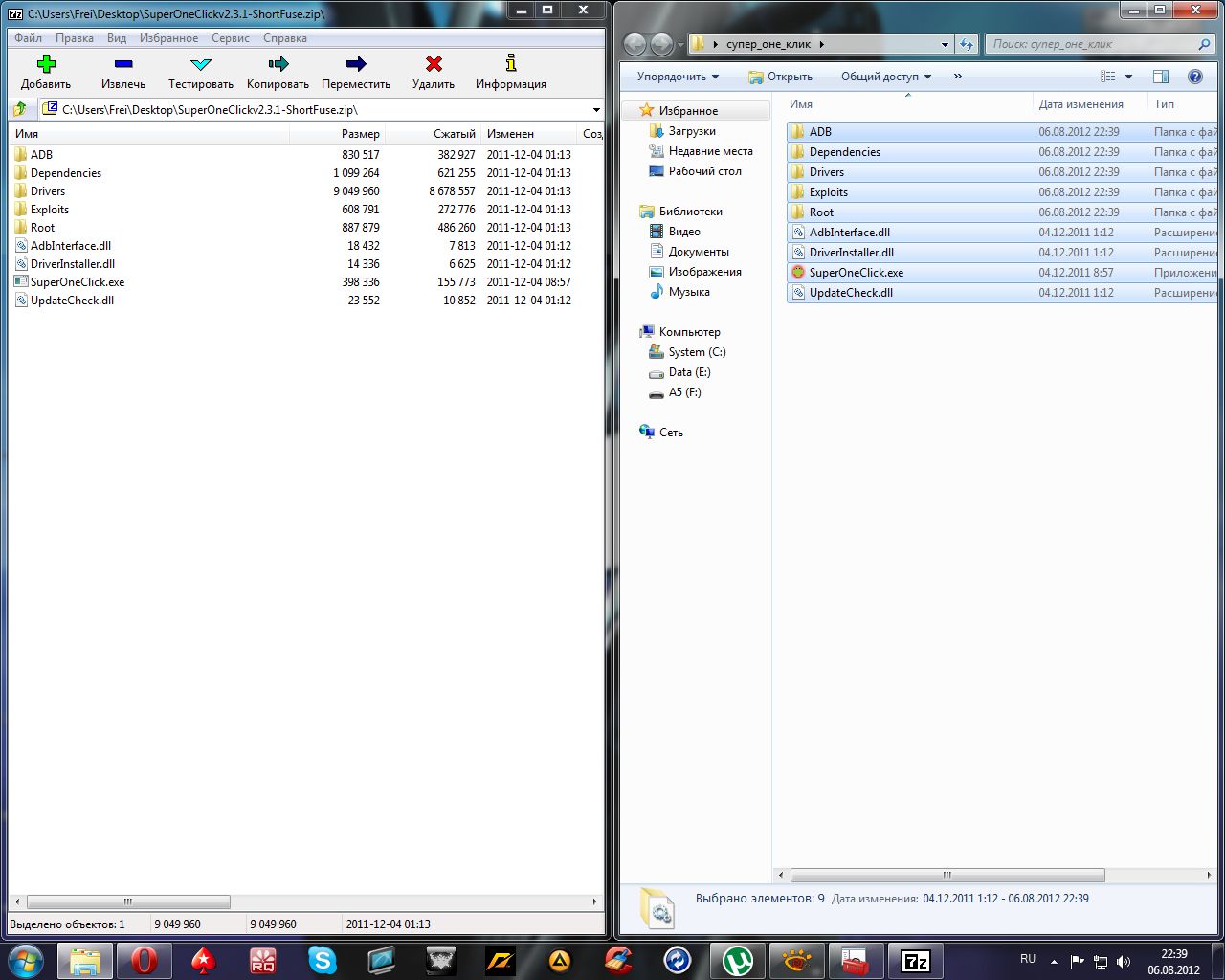The width and height of the screenshot is (1225, 980).
Task: Sort Explorer files by the Имя column
Action: pyautogui.click(x=908, y=104)
